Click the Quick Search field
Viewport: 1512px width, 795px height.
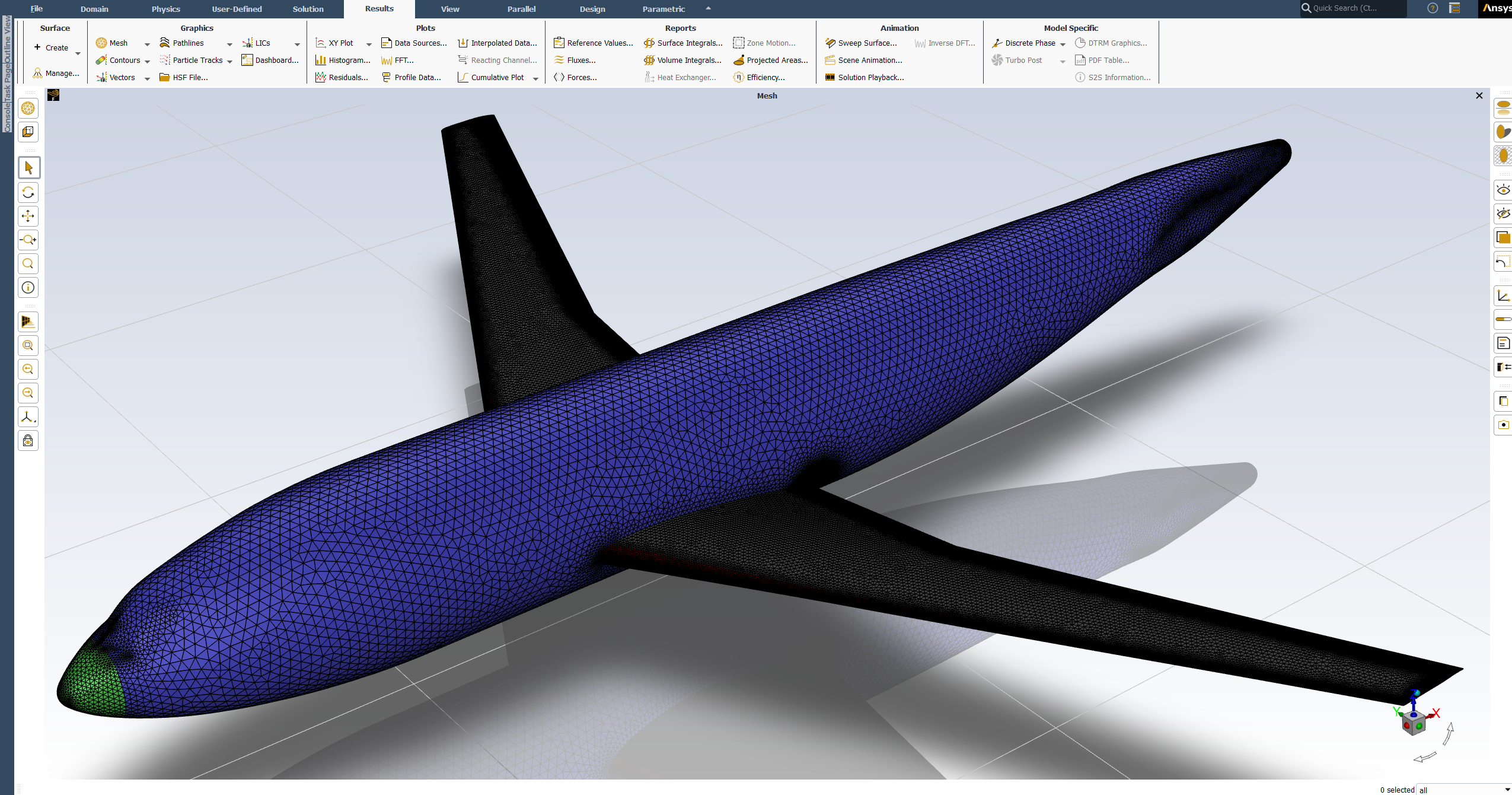[1353, 8]
